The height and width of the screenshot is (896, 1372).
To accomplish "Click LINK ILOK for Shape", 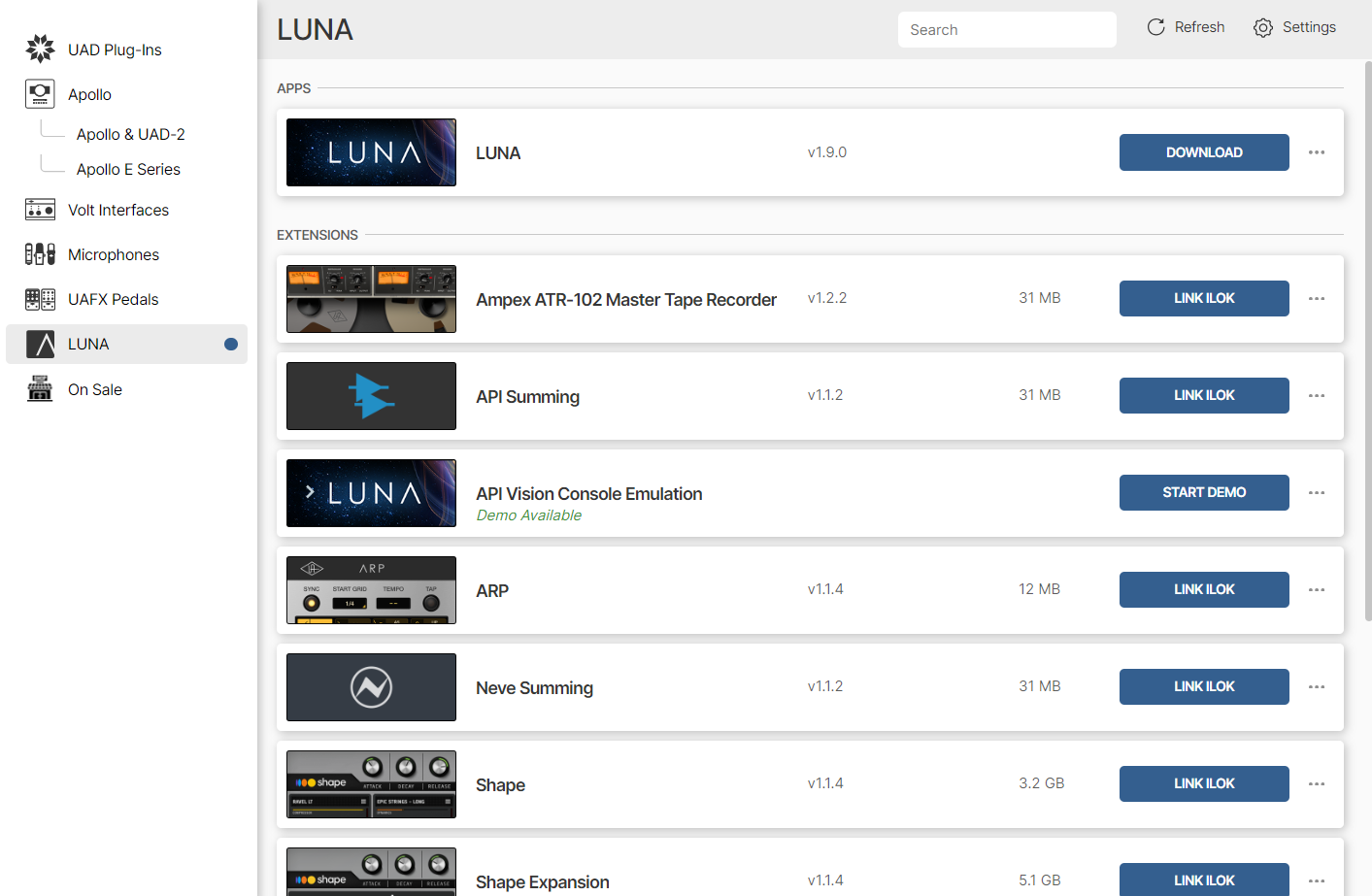I will click(1204, 783).
